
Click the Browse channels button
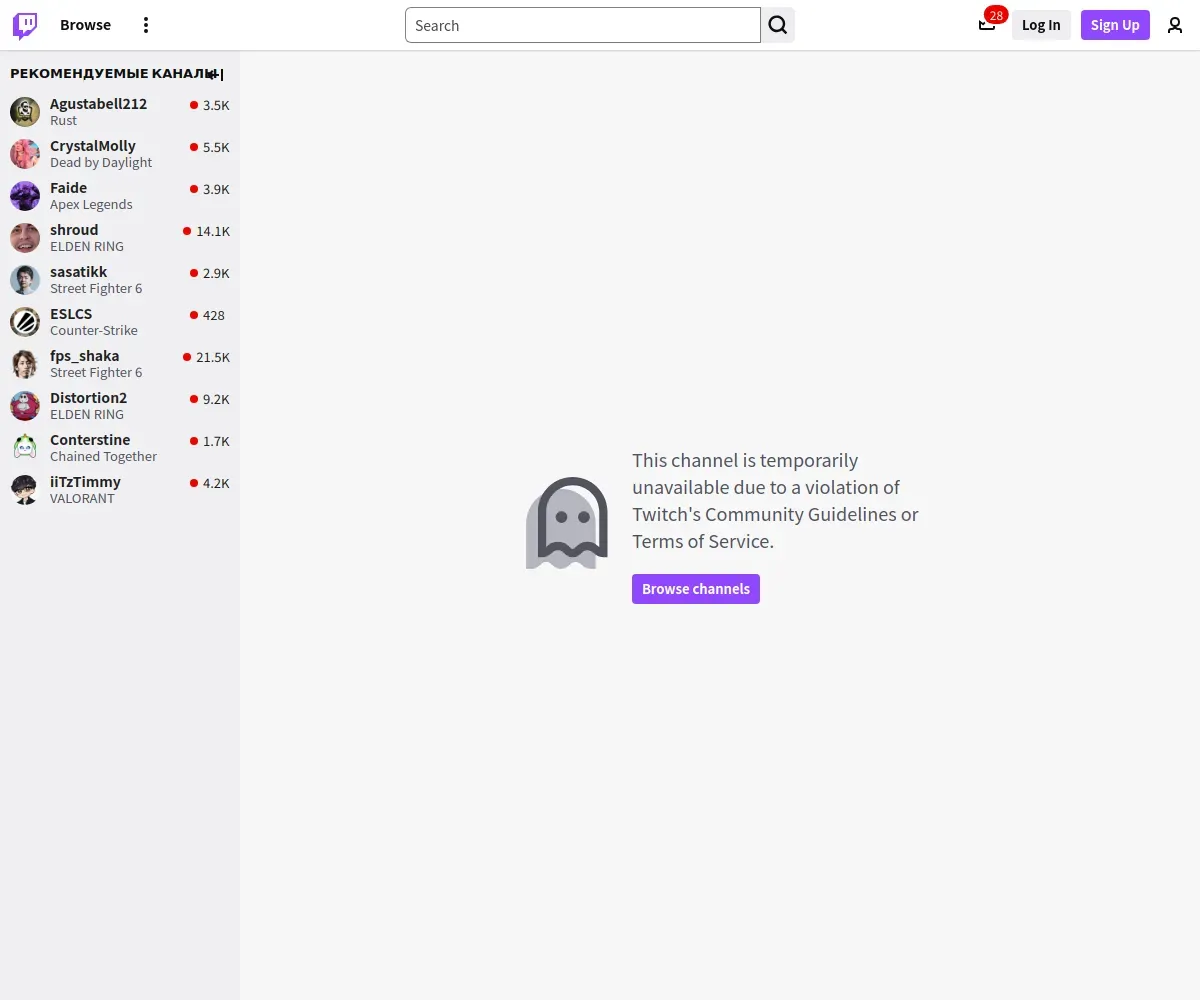click(696, 589)
